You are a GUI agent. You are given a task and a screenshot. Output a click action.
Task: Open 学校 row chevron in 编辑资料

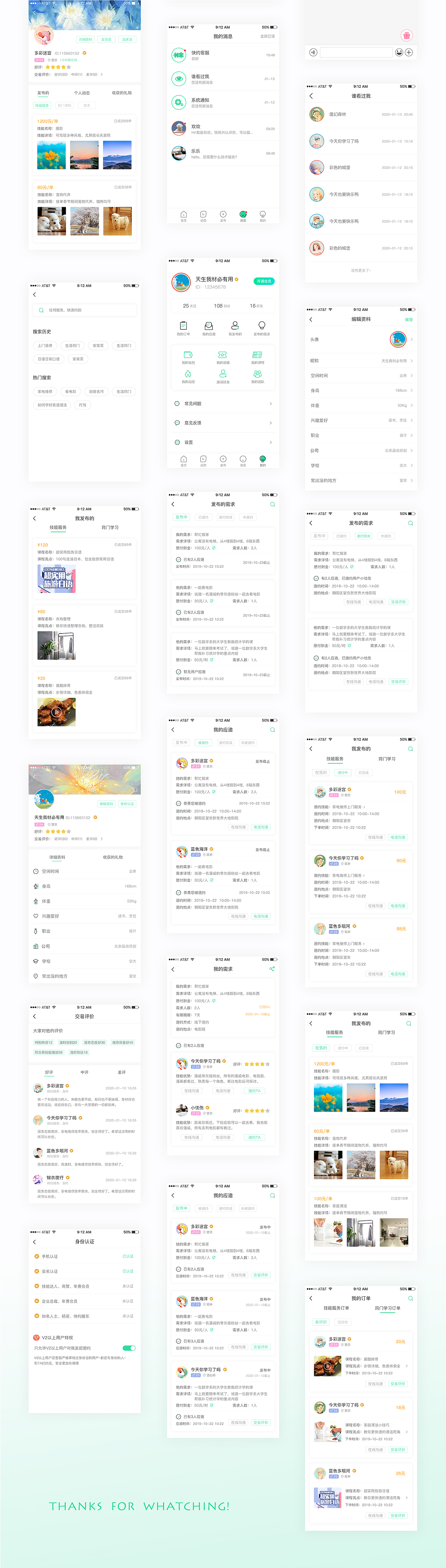(412, 466)
